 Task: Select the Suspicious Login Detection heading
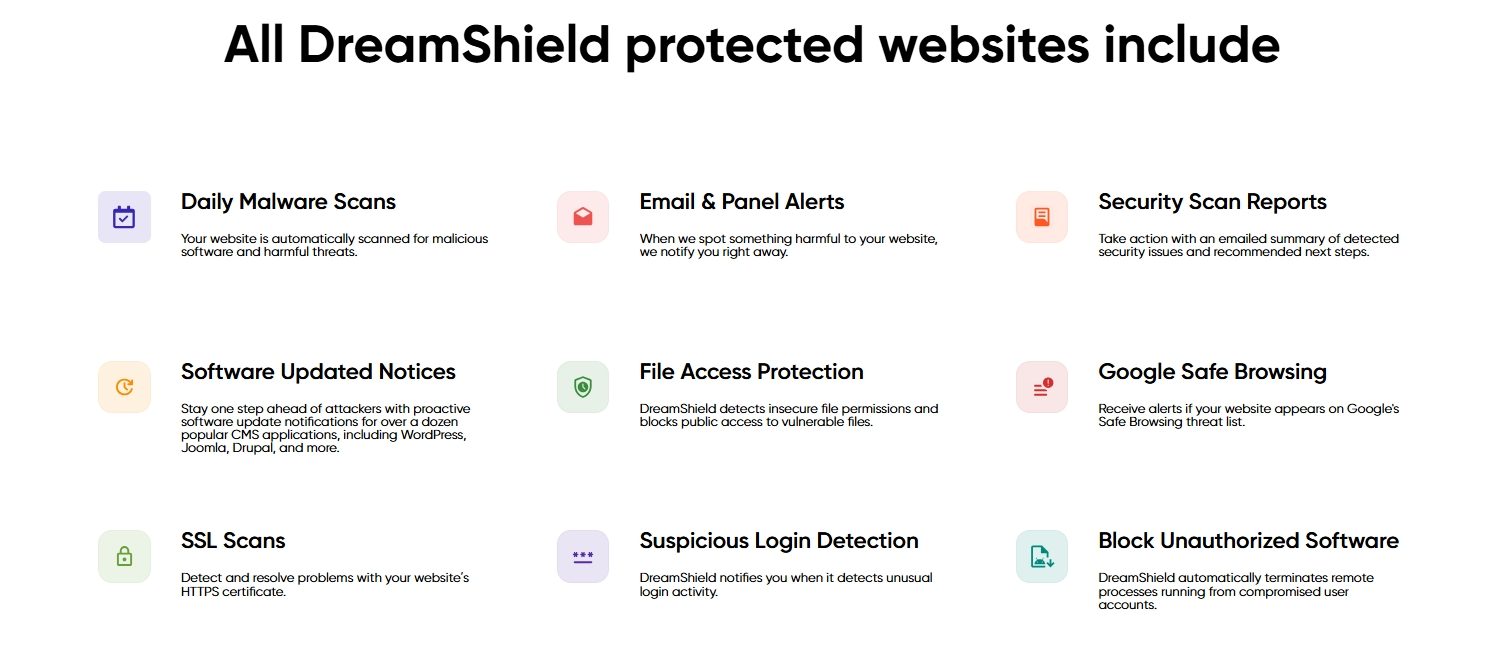779,541
